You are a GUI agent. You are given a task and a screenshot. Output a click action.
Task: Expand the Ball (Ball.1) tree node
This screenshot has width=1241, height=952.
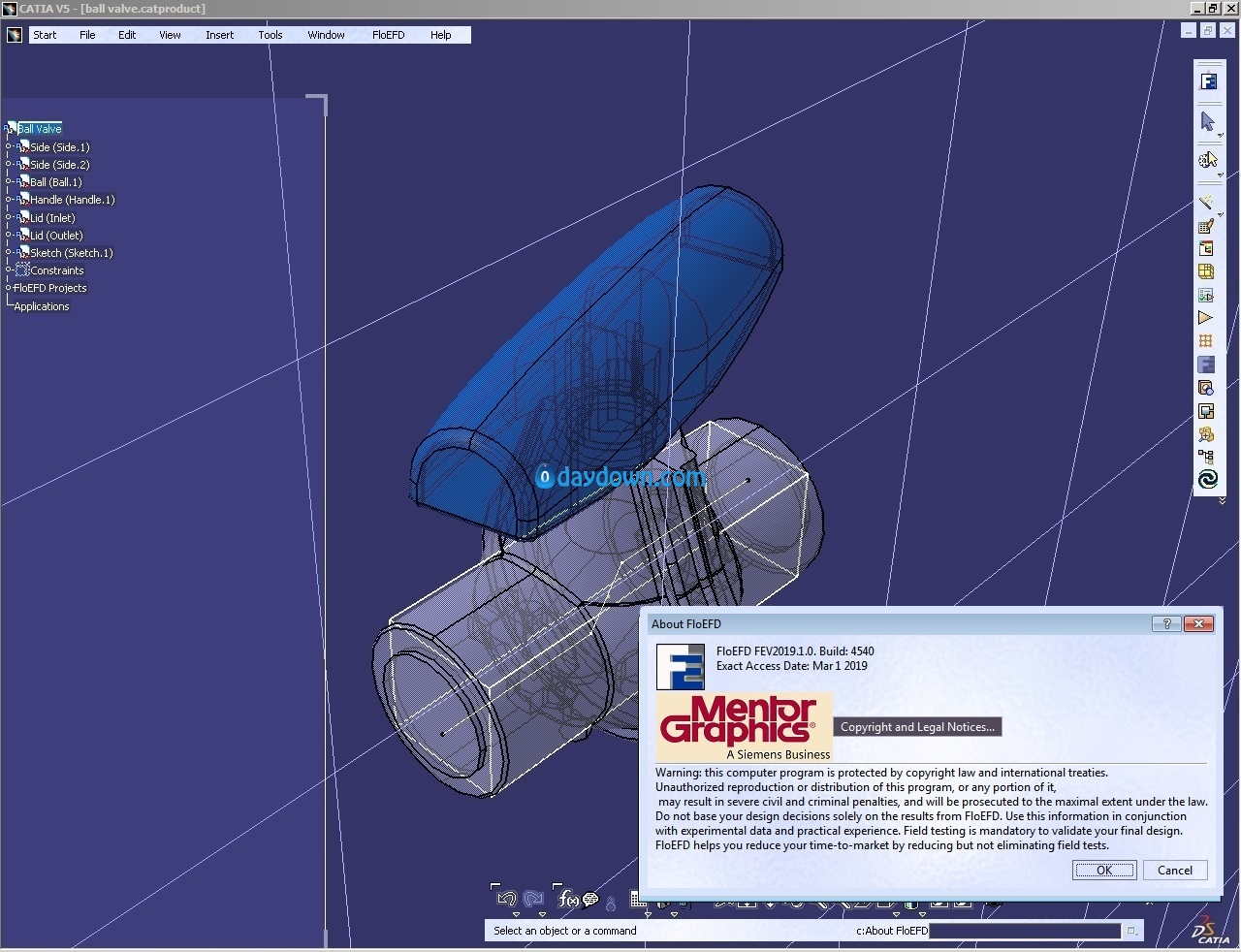tap(9, 182)
